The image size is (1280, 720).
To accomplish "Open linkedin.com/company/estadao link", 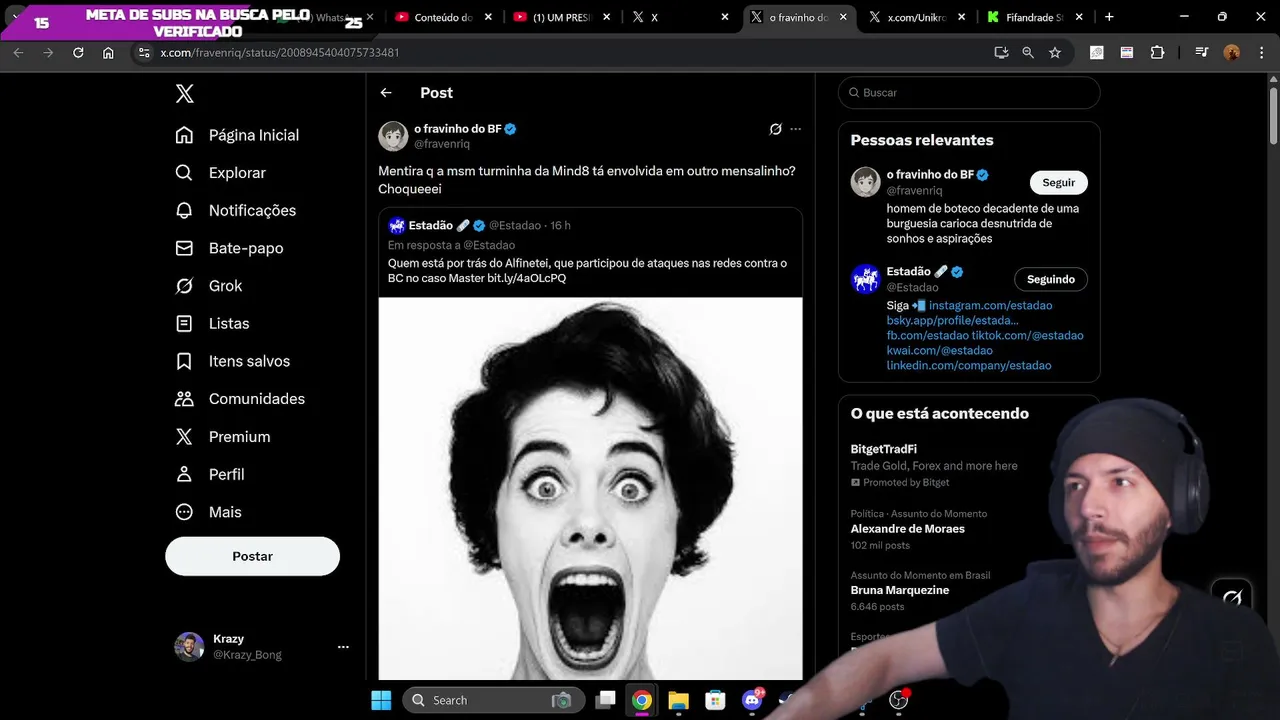I will tap(969, 366).
